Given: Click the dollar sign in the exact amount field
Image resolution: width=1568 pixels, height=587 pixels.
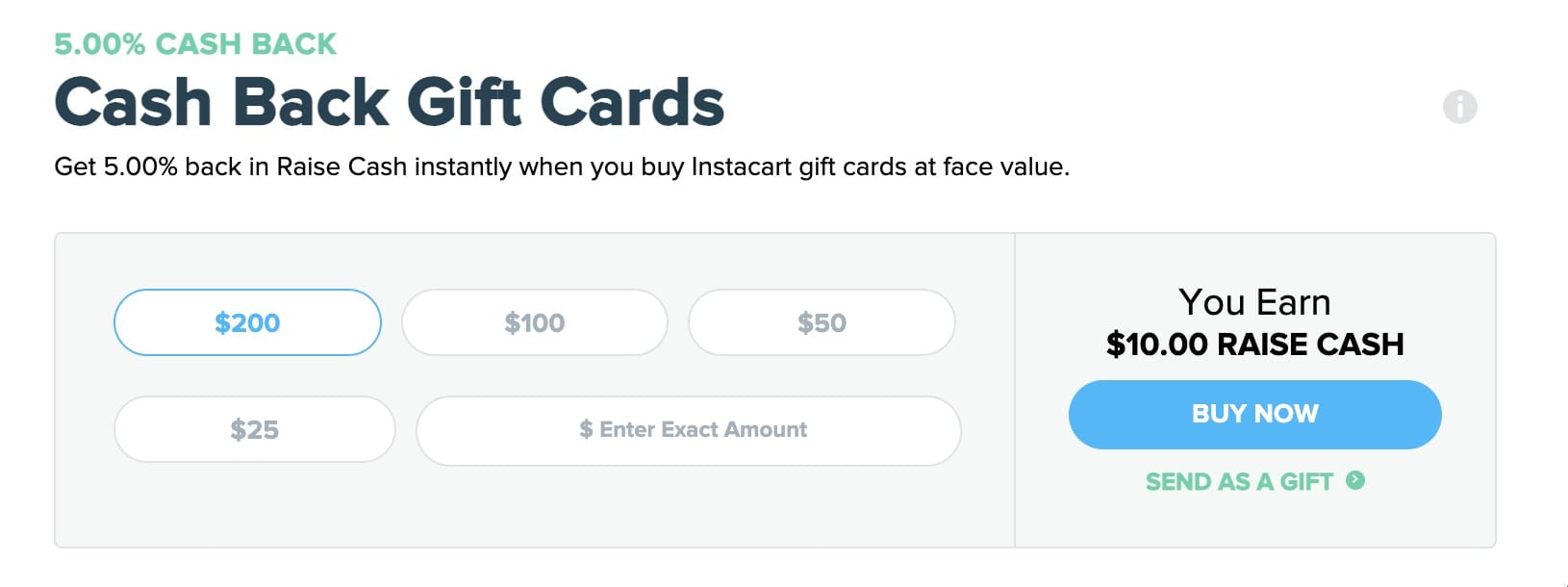Looking at the screenshot, I should (586, 430).
